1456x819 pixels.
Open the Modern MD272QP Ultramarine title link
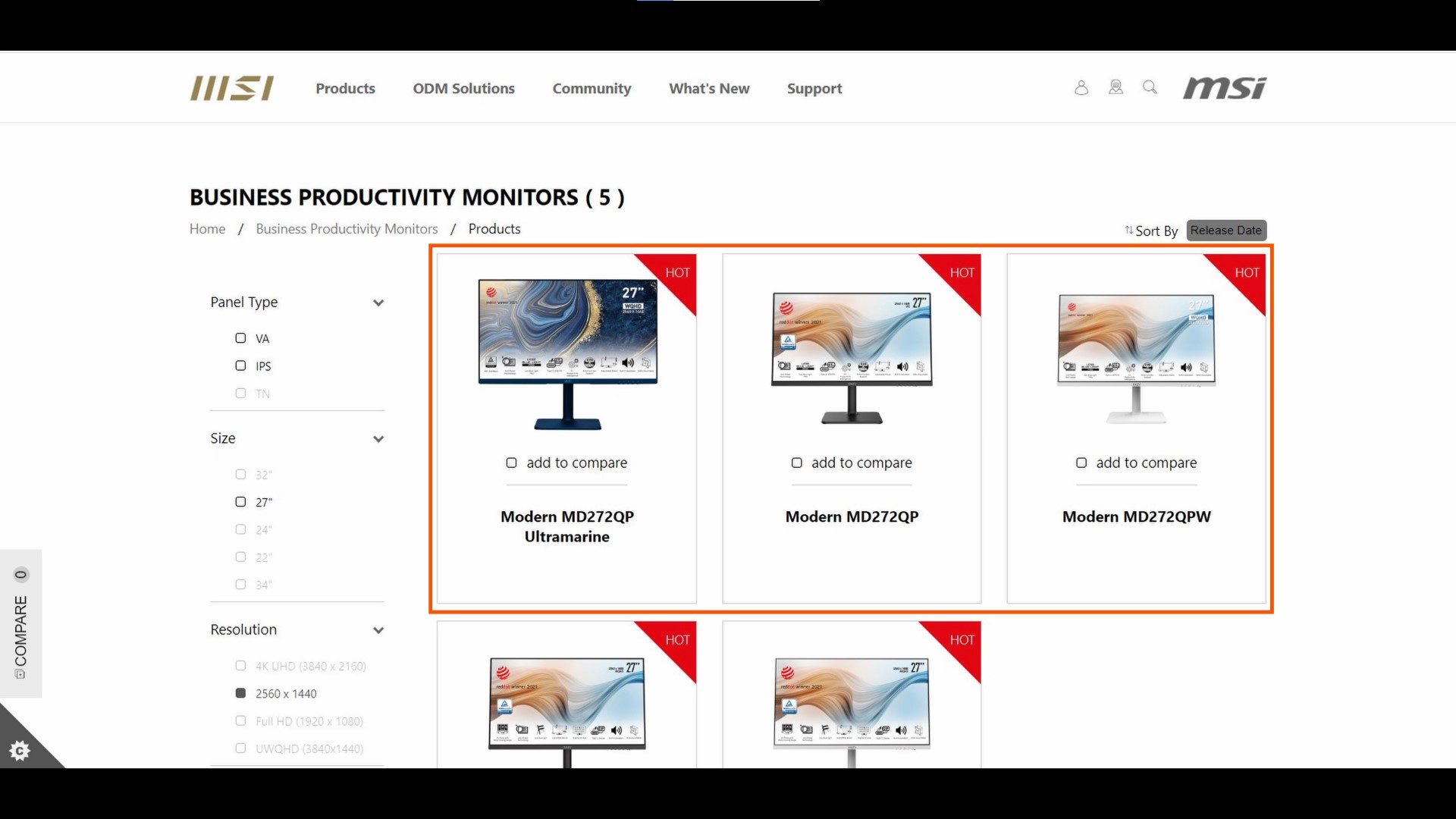click(567, 526)
